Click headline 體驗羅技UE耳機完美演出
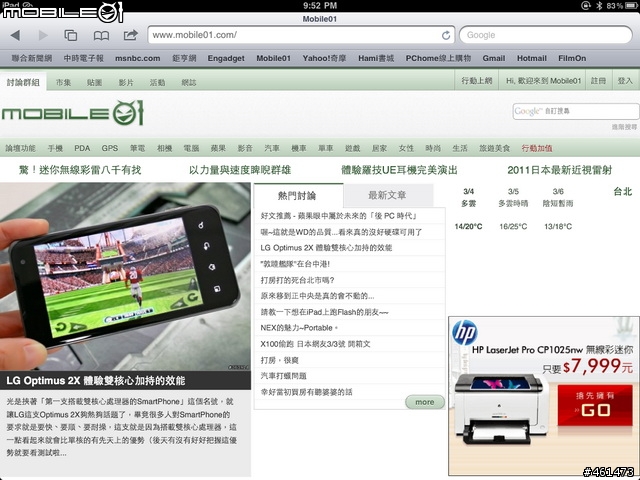 (399, 170)
